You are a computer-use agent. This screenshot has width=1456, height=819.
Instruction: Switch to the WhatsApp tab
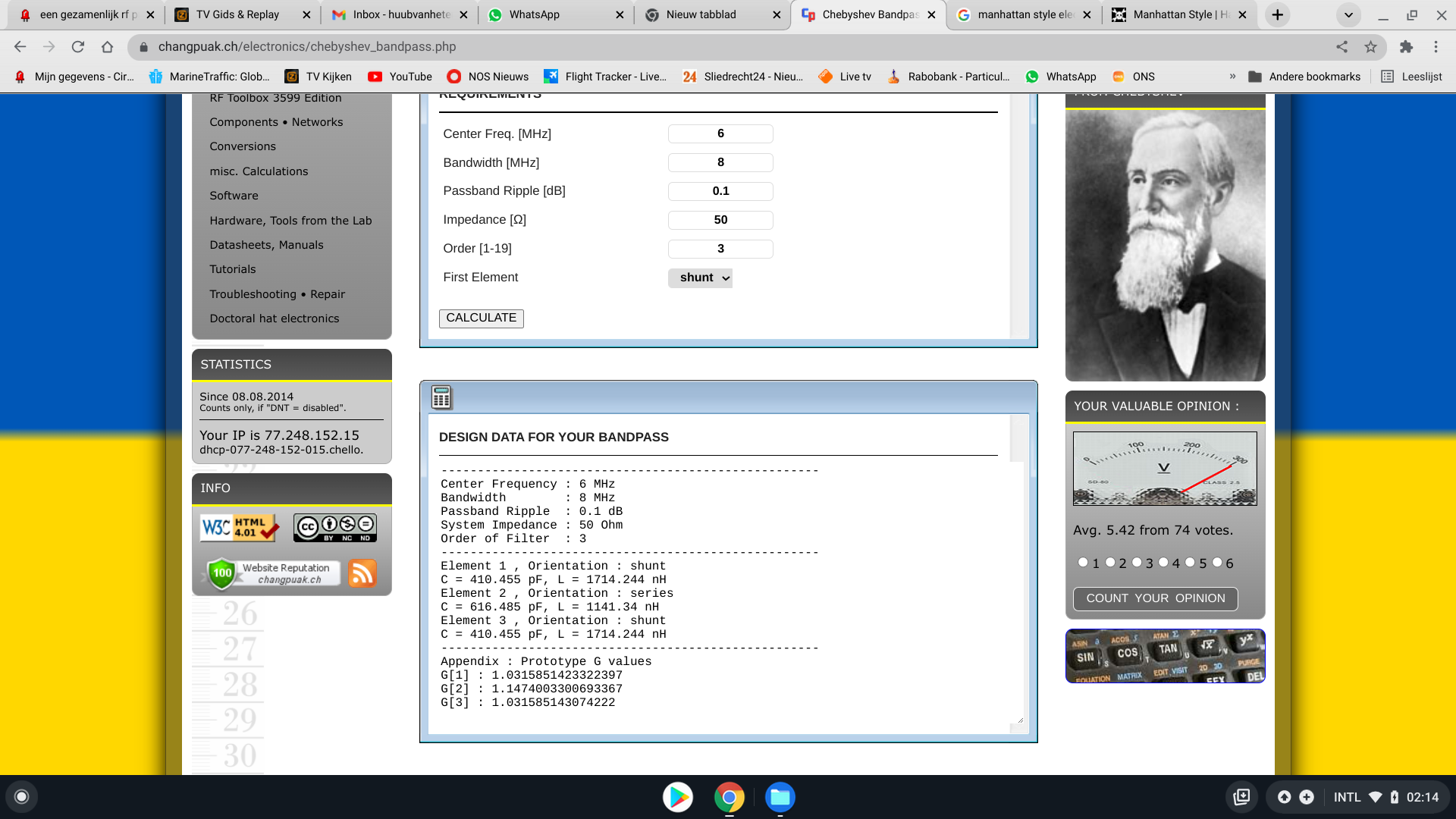click(x=555, y=14)
